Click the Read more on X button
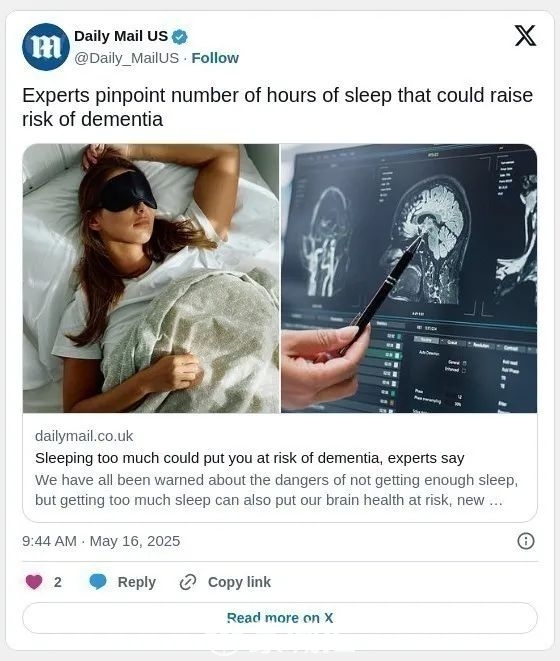The image size is (560, 661). tap(280, 618)
